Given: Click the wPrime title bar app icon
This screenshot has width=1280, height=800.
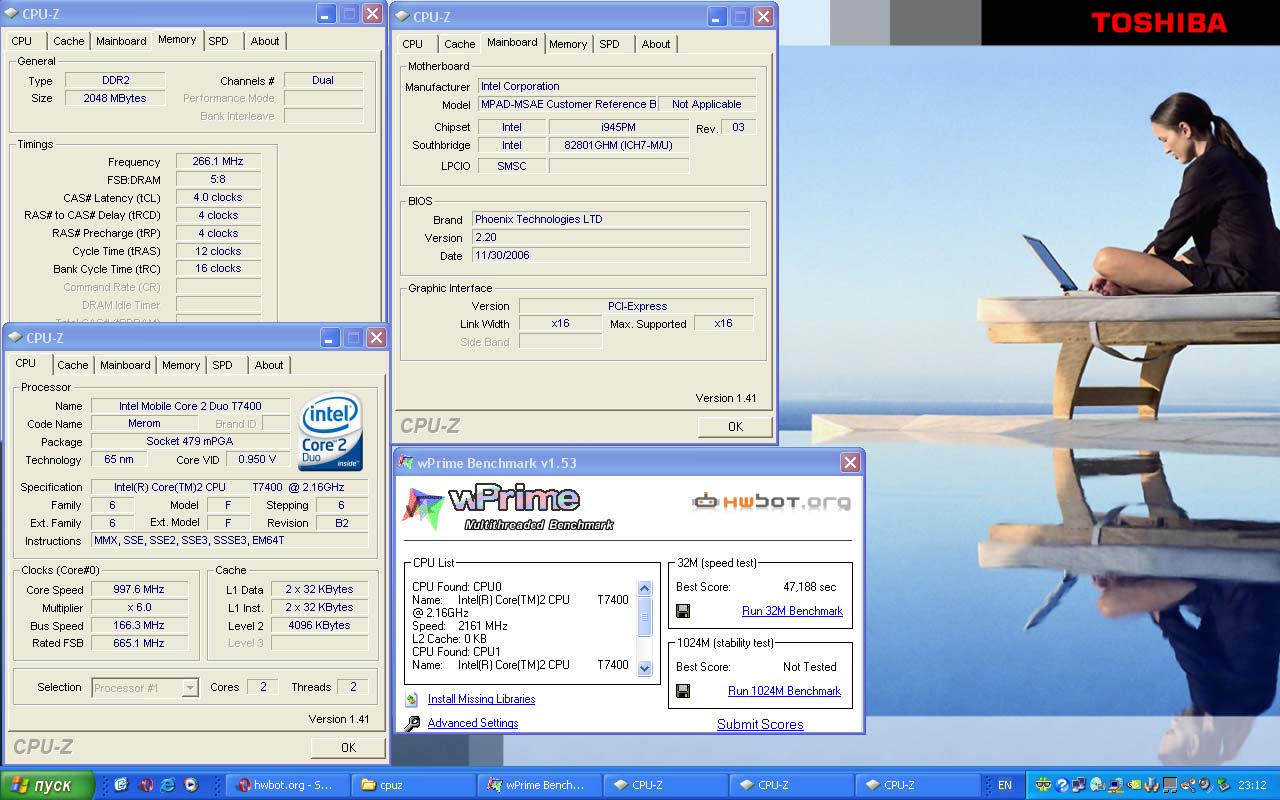Looking at the screenshot, I should coord(405,462).
